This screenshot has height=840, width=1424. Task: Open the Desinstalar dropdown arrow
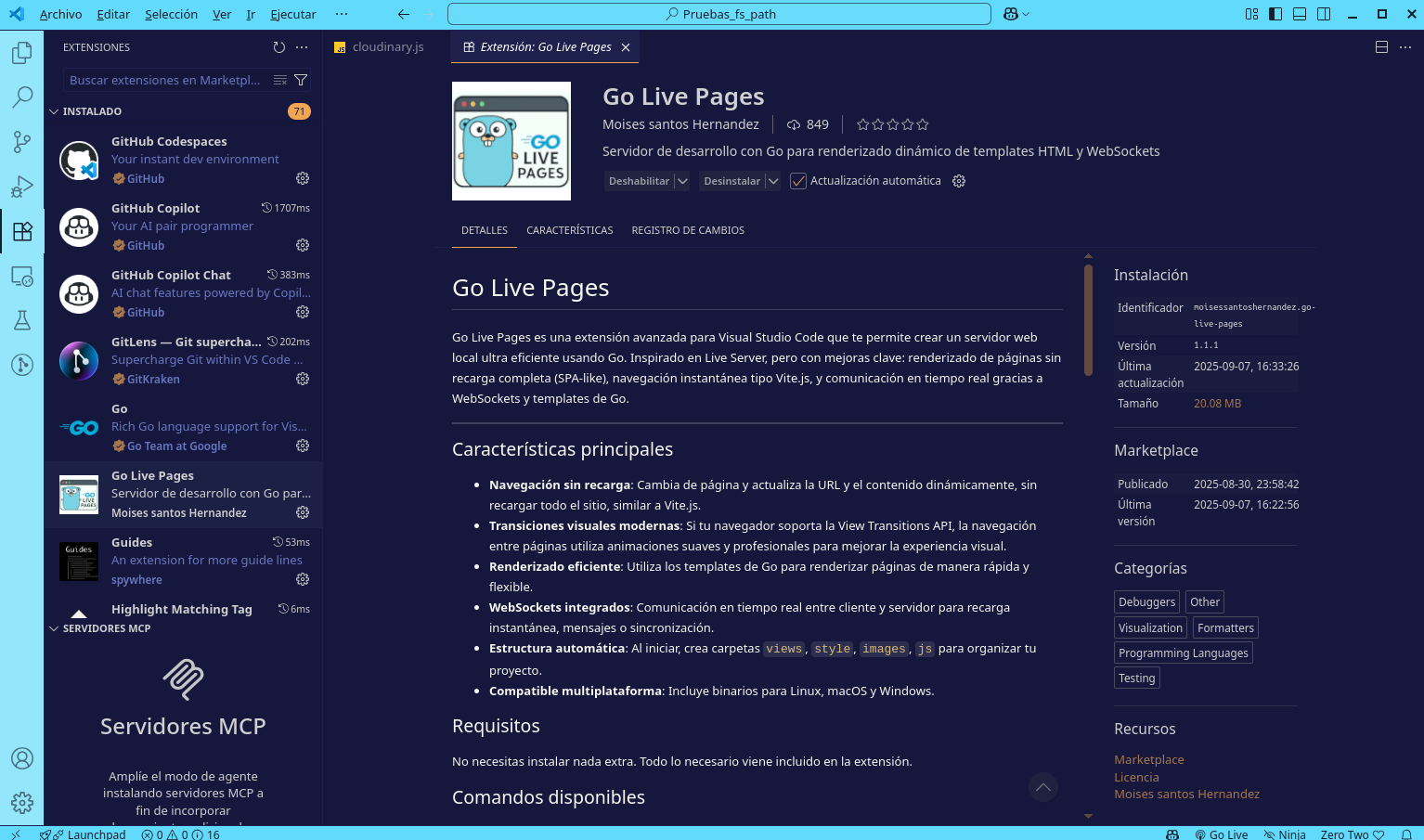point(772,181)
